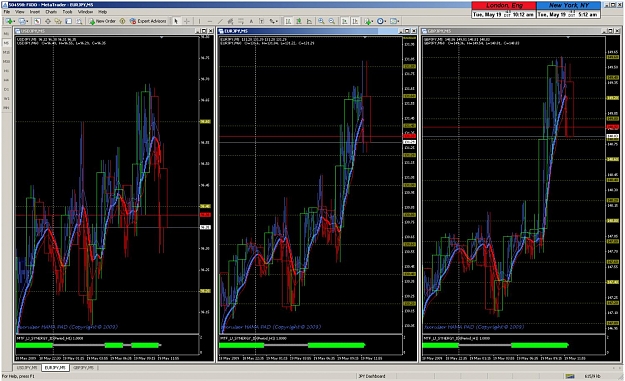Switch timeframe to MN monthly
The image size is (625, 381).
point(6,108)
